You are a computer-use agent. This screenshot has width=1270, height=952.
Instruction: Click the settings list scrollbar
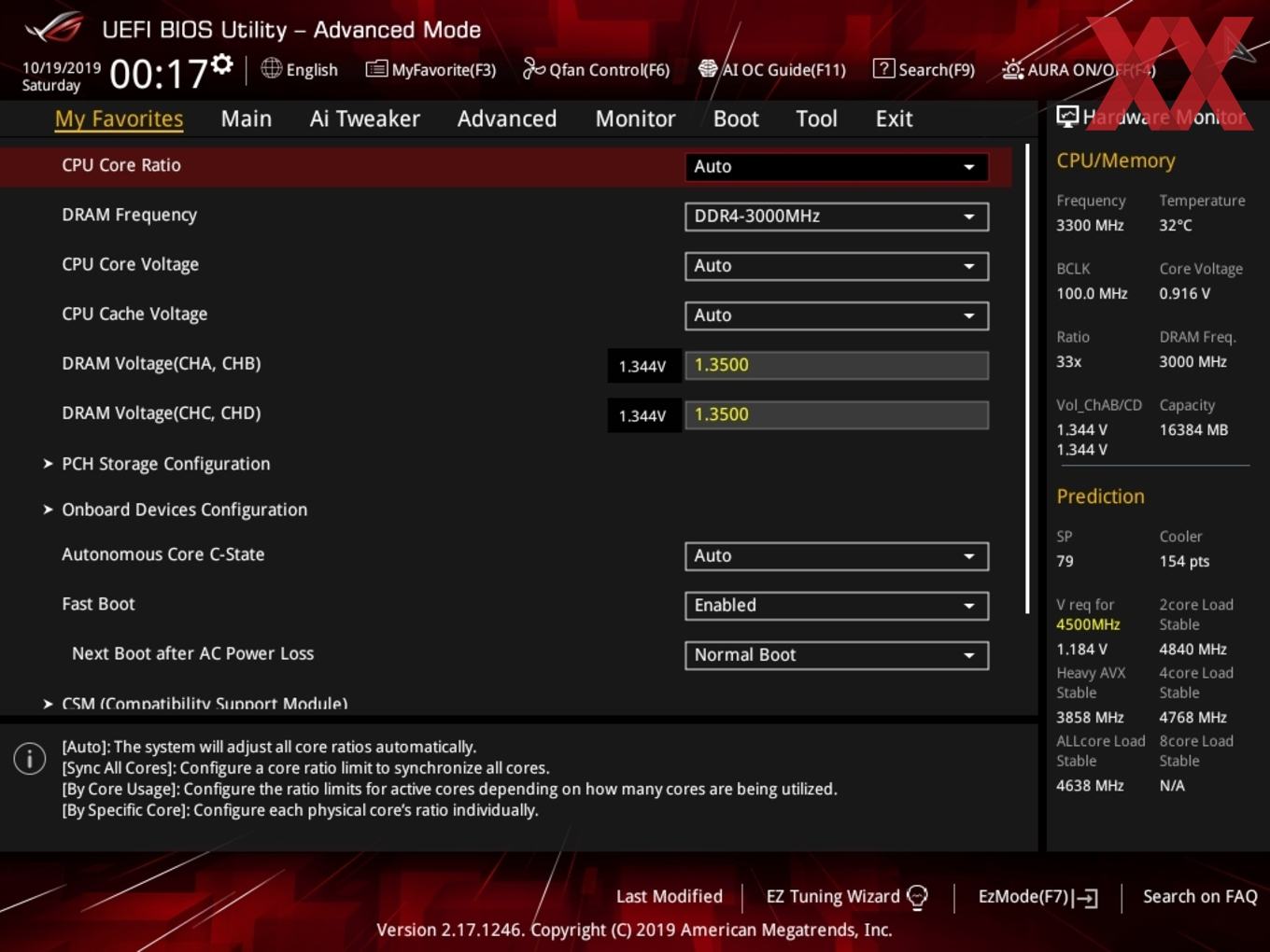pos(1028,378)
